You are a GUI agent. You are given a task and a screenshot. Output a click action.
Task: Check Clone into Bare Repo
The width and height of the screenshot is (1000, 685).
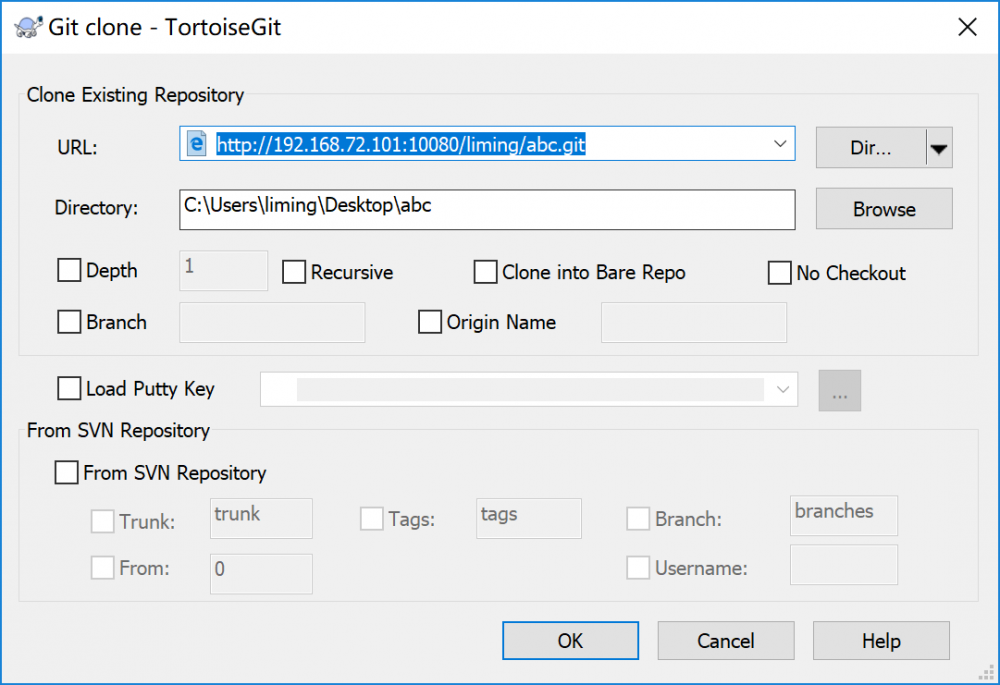coord(485,272)
